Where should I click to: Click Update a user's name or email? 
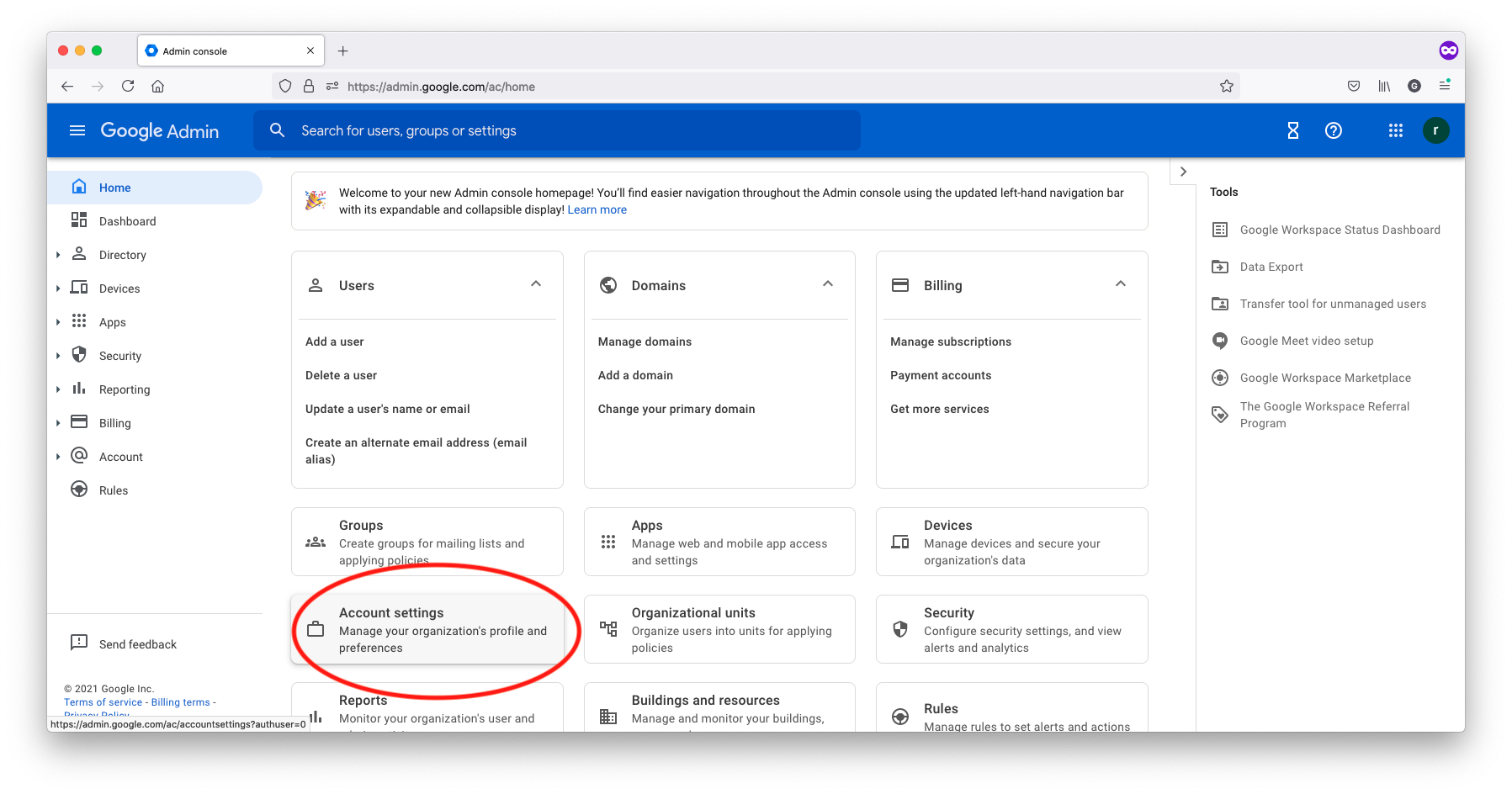(x=388, y=409)
